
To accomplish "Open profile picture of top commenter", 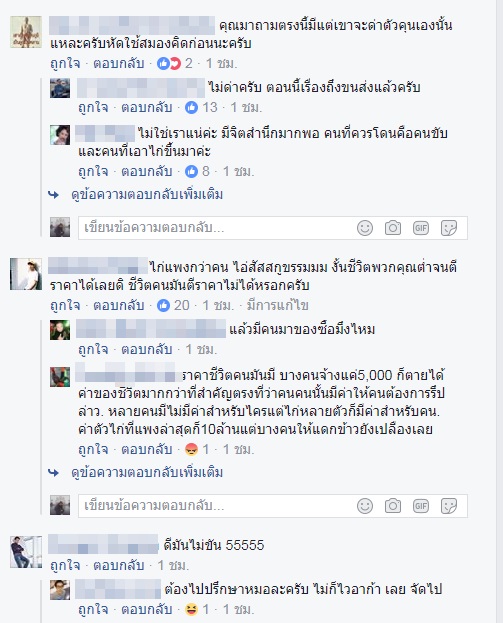I will (26, 32).
